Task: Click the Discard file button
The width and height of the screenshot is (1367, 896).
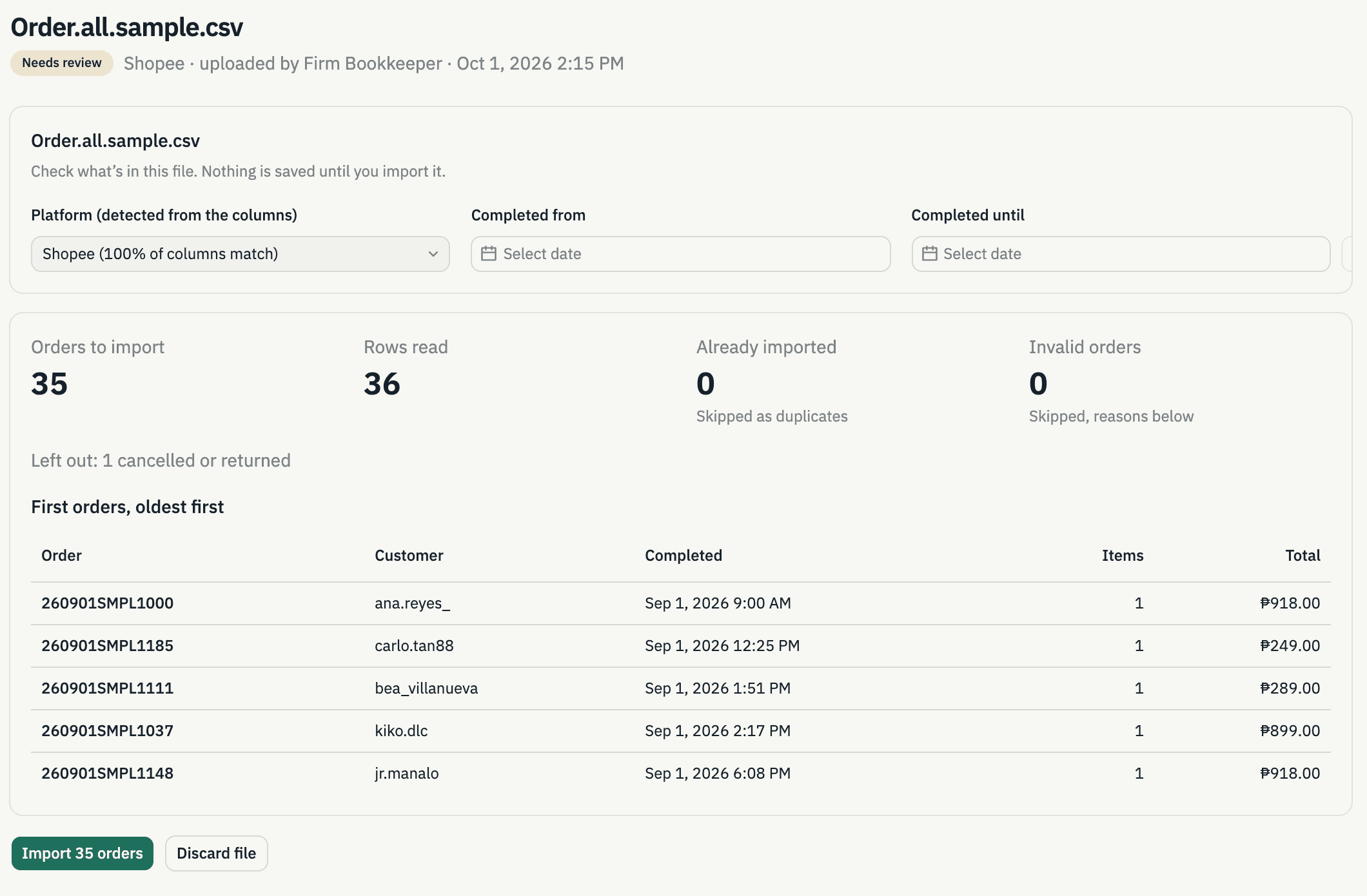Action: coord(217,853)
